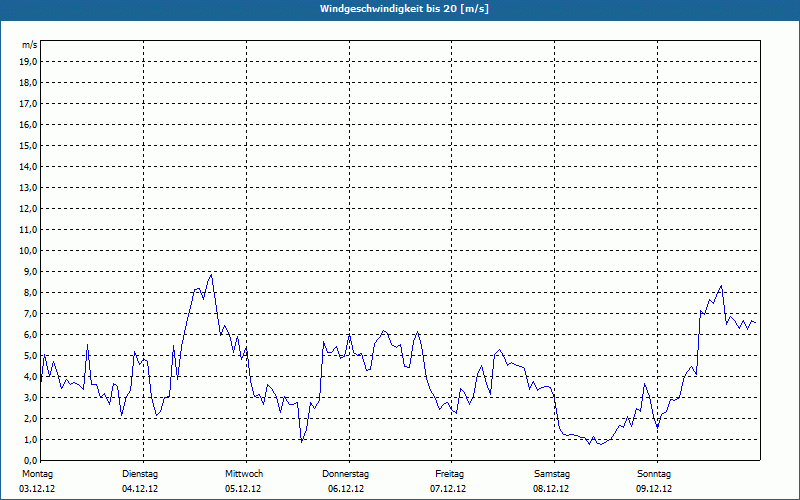Click the 'Freitag' day label

click(x=449, y=474)
